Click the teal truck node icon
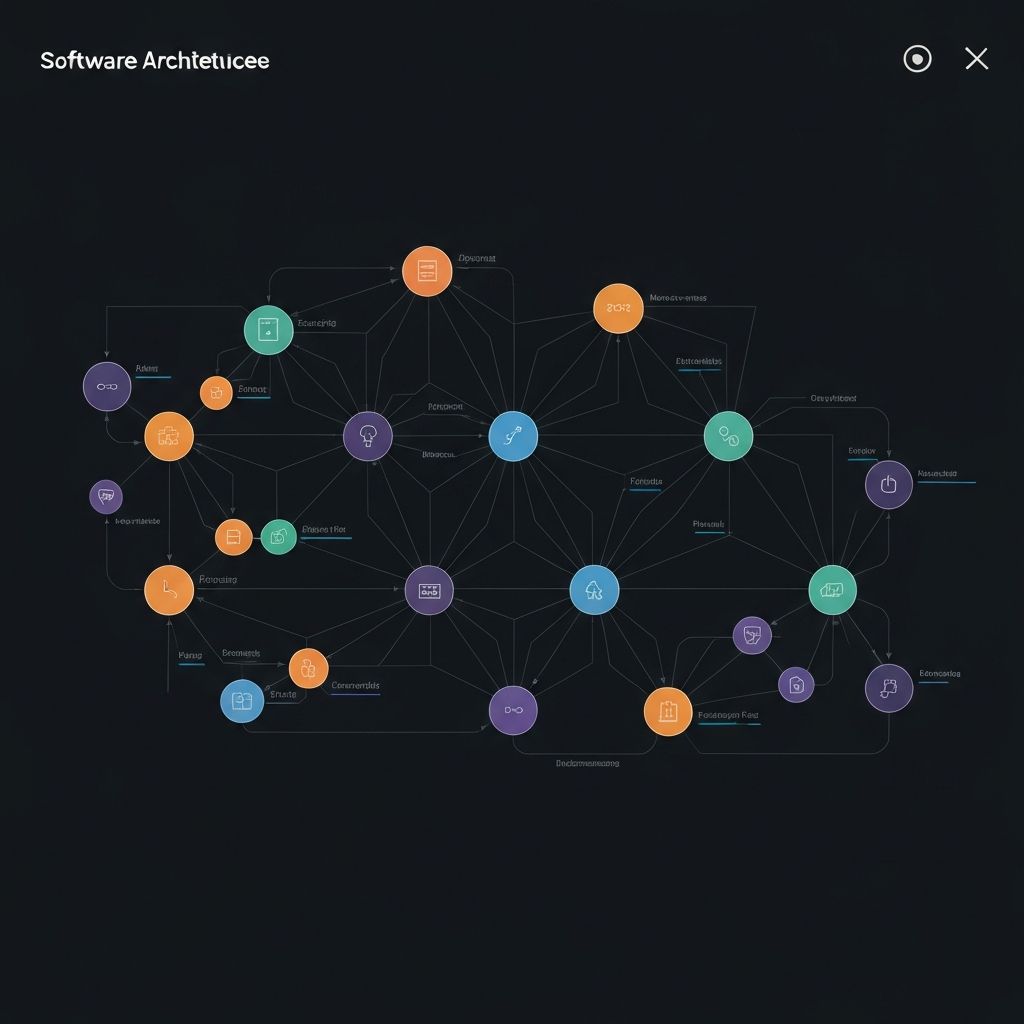This screenshot has height=1024, width=1024. (832, 590)
